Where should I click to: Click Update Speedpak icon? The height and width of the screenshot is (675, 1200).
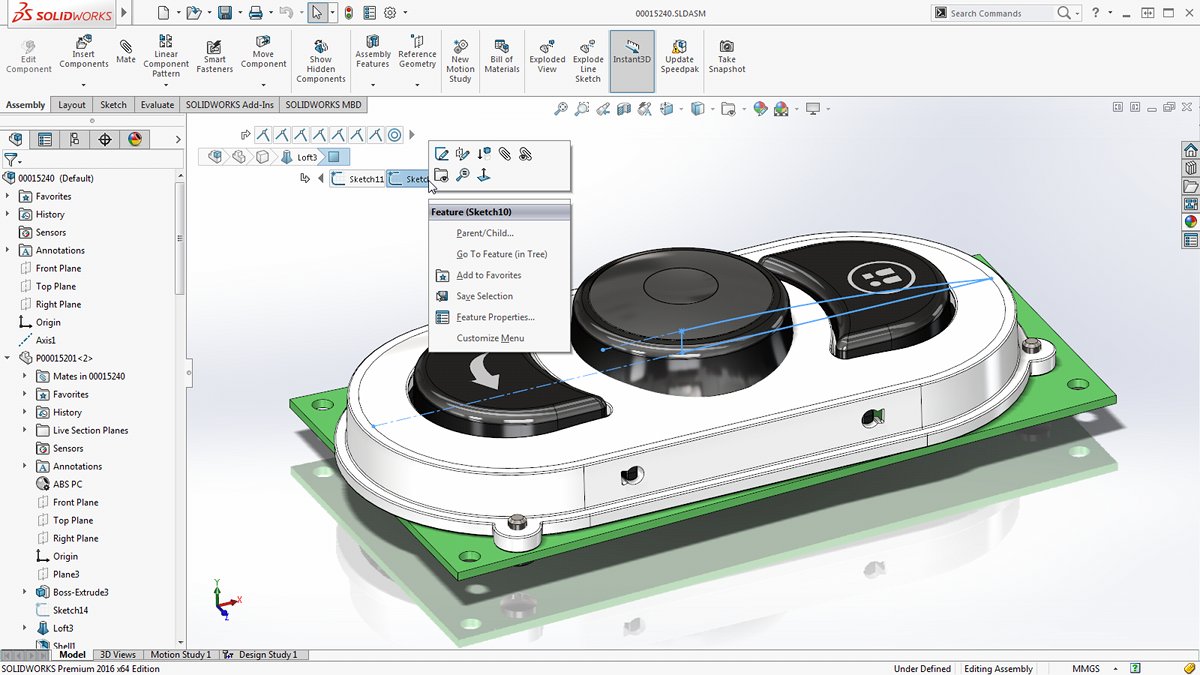click(679, 46)
